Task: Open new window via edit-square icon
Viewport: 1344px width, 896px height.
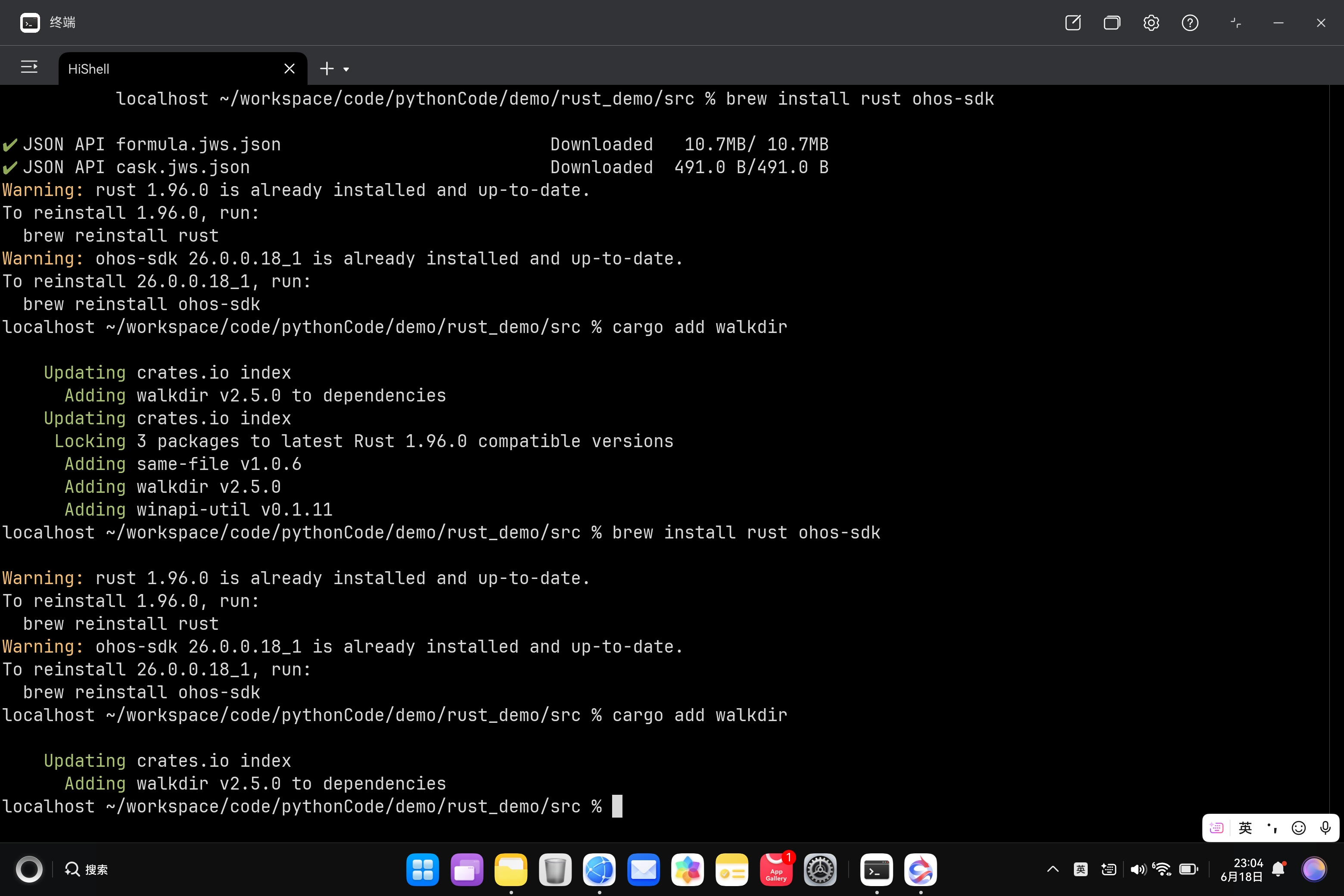Action: pos(1073,23)
